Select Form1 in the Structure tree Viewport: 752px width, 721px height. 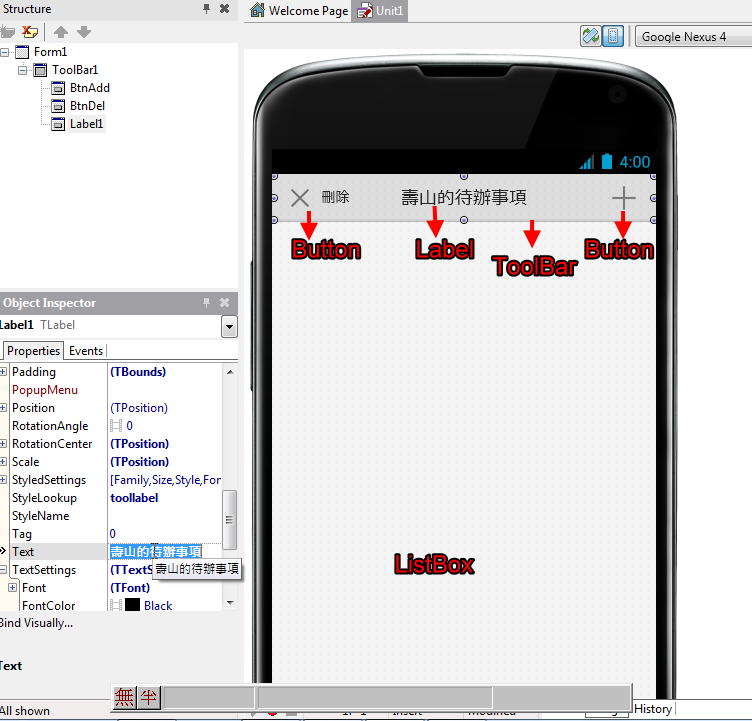50,52
